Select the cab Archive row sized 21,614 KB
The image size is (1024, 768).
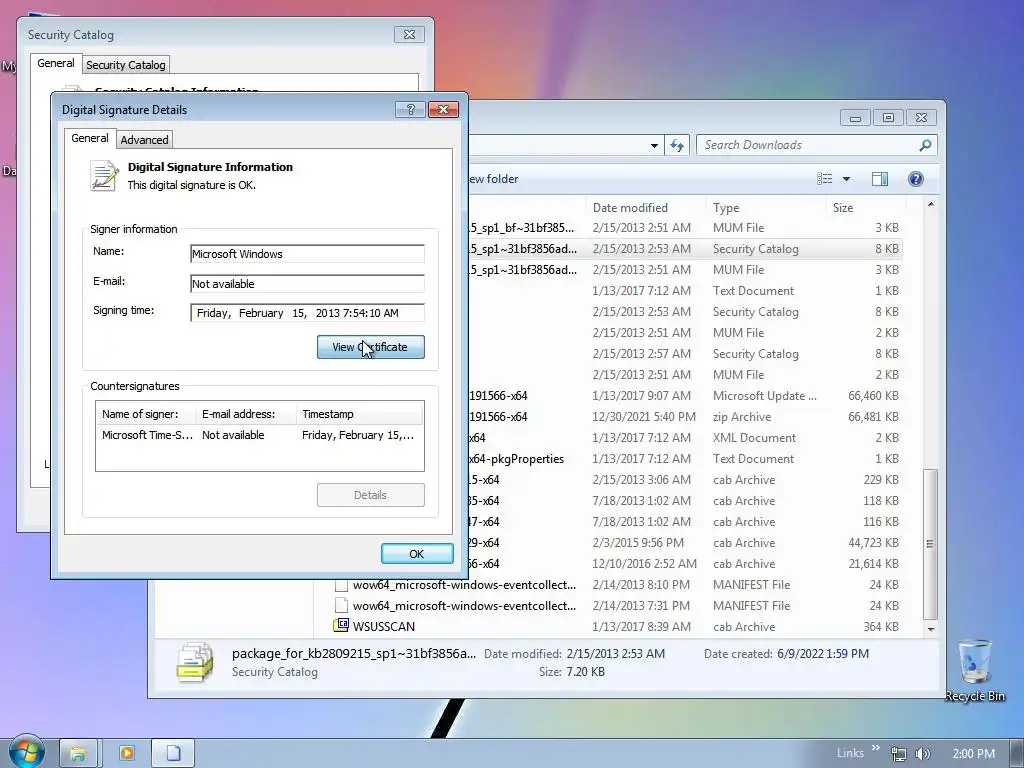686,564
